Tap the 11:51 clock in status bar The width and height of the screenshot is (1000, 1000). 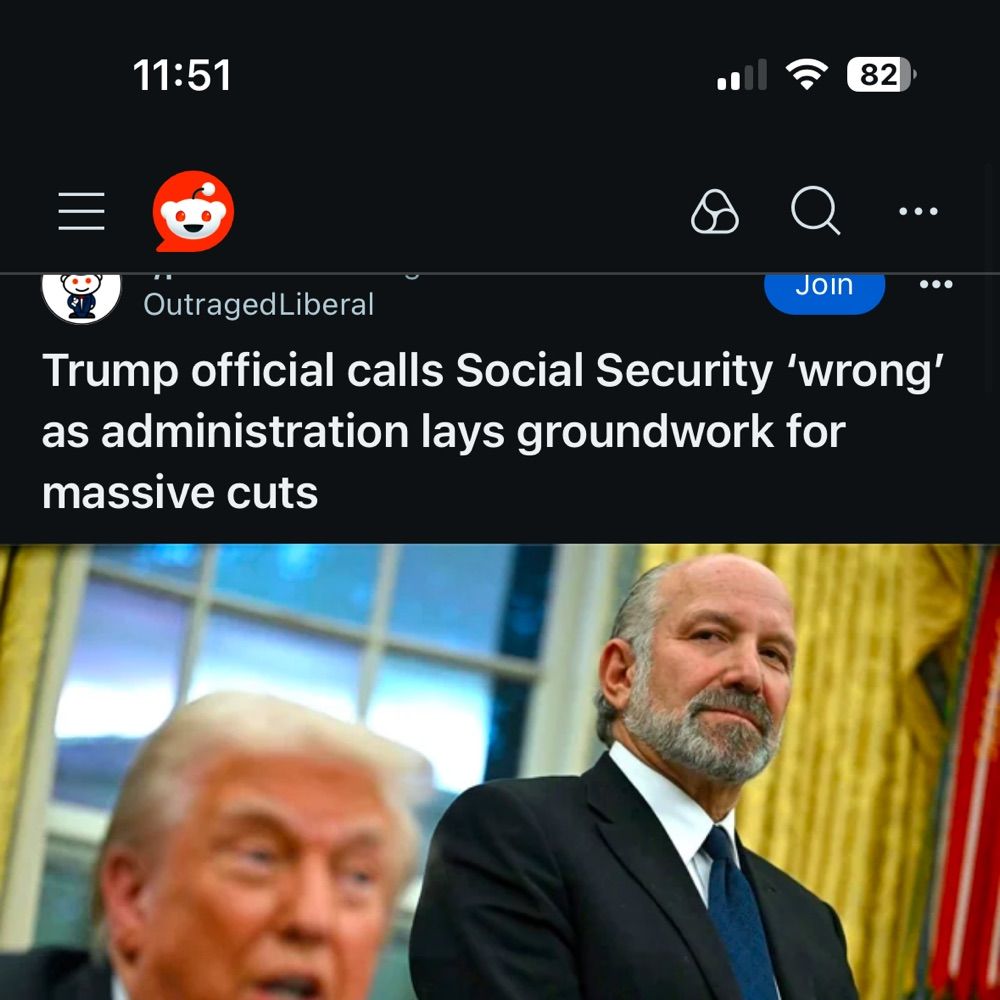tap(182, 75)
